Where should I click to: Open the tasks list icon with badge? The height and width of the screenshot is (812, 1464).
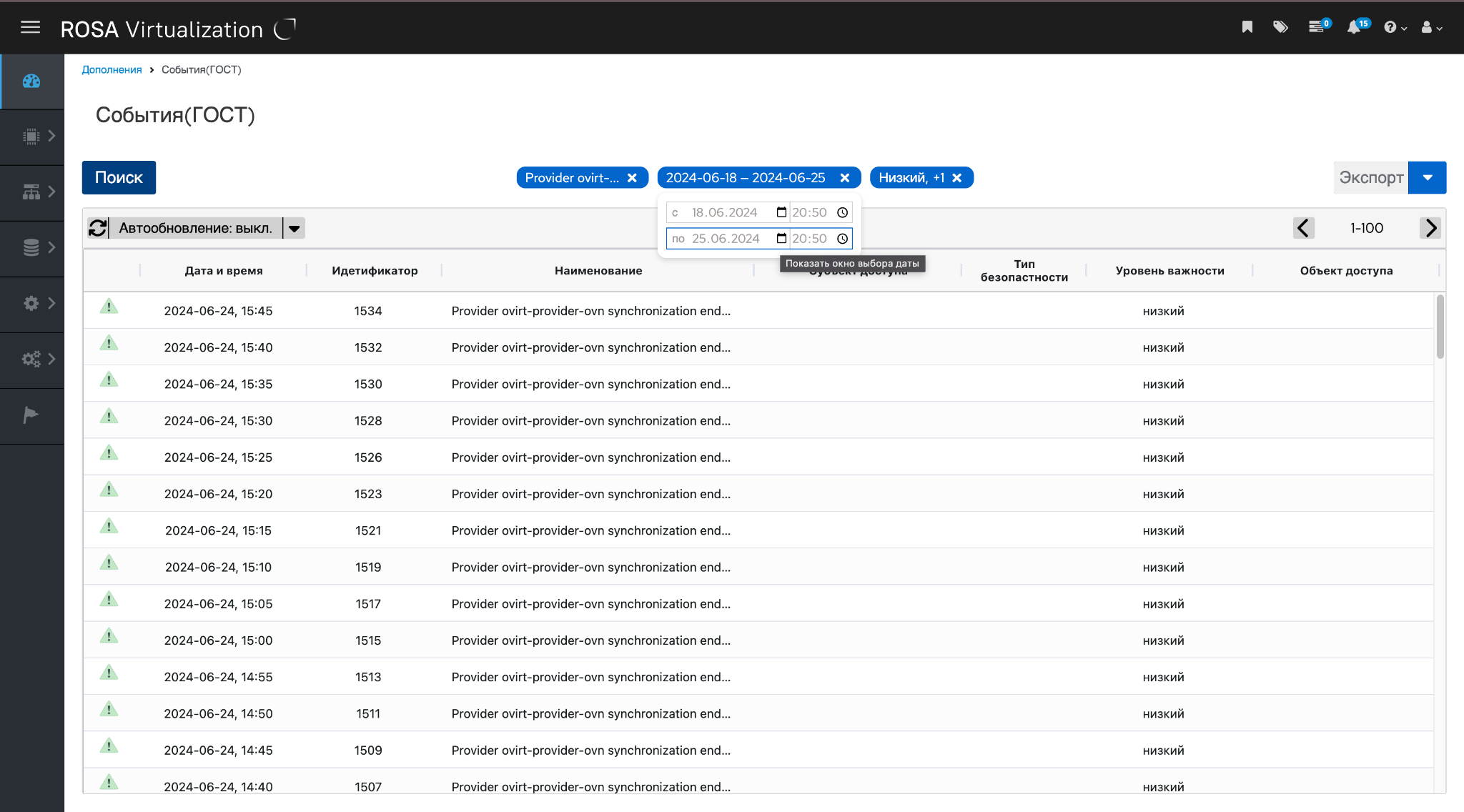tap(1316, 27)
